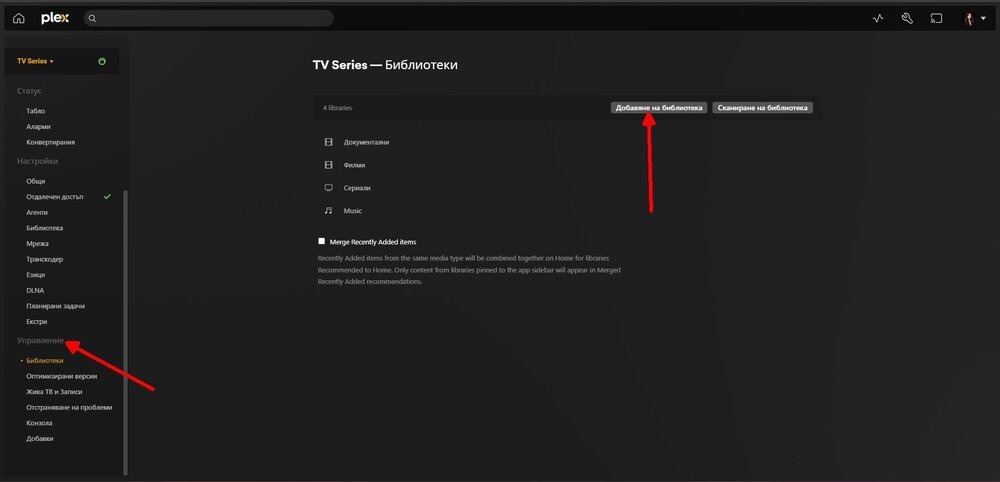
Task: Click the Сканиране на библиотека button
Action: (x=763, y=108)
